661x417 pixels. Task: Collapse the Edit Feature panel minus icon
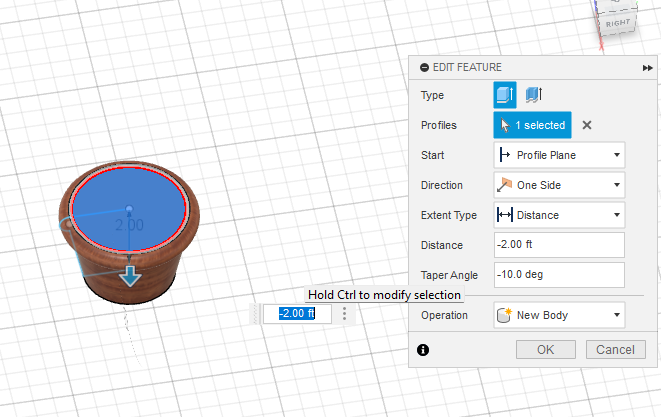[425, 67]
